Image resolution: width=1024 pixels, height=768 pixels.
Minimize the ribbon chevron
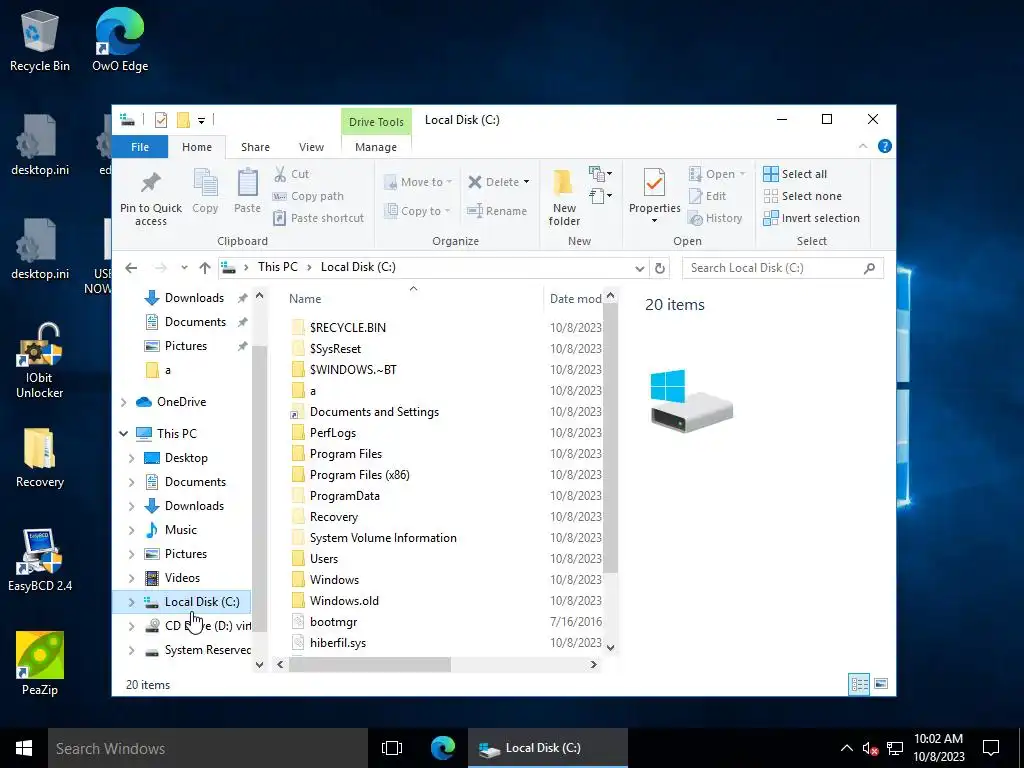tap(863, 146)
